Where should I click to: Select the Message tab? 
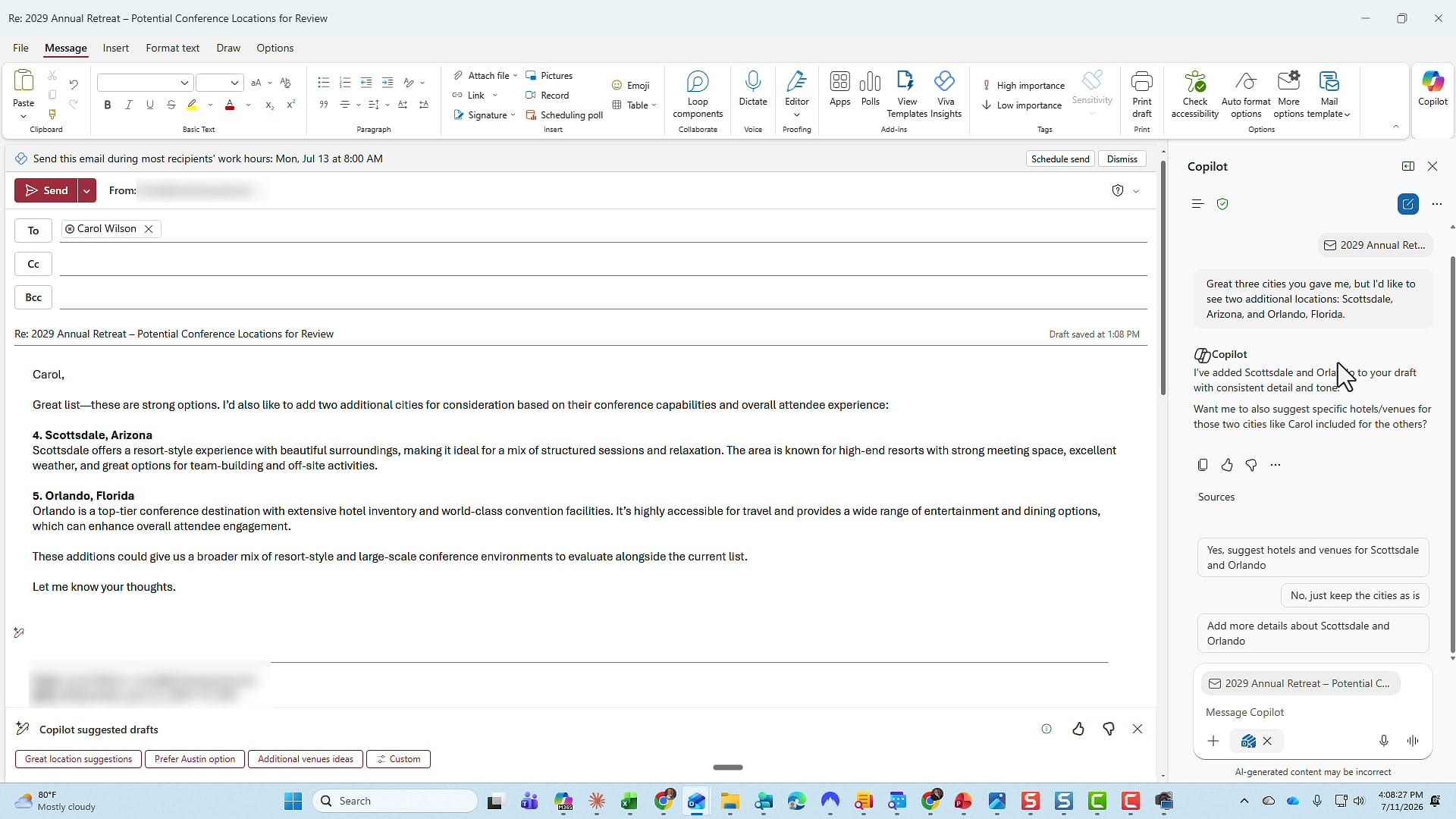point(65,48)
